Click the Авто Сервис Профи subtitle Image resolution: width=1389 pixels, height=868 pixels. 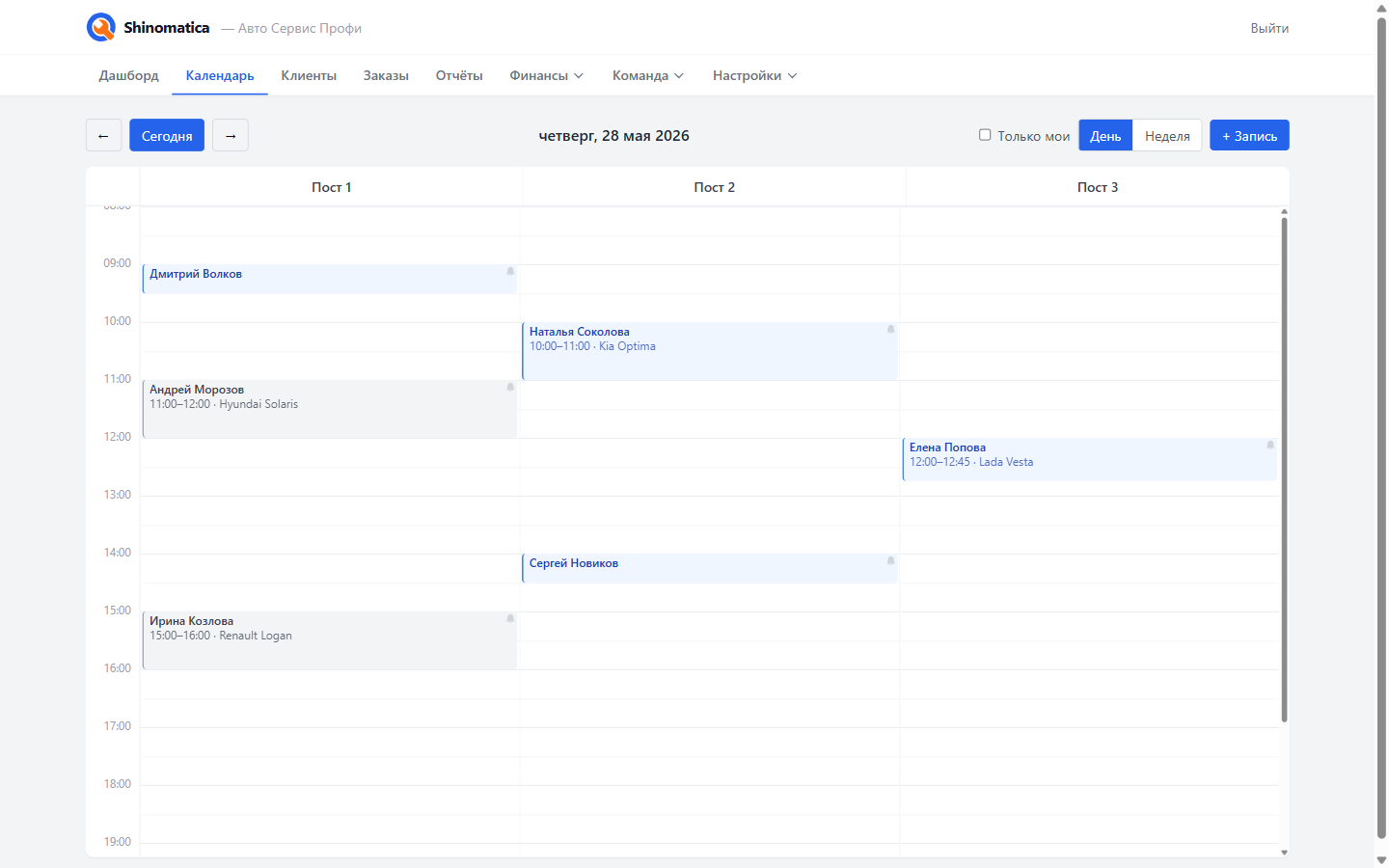point(300,28)
